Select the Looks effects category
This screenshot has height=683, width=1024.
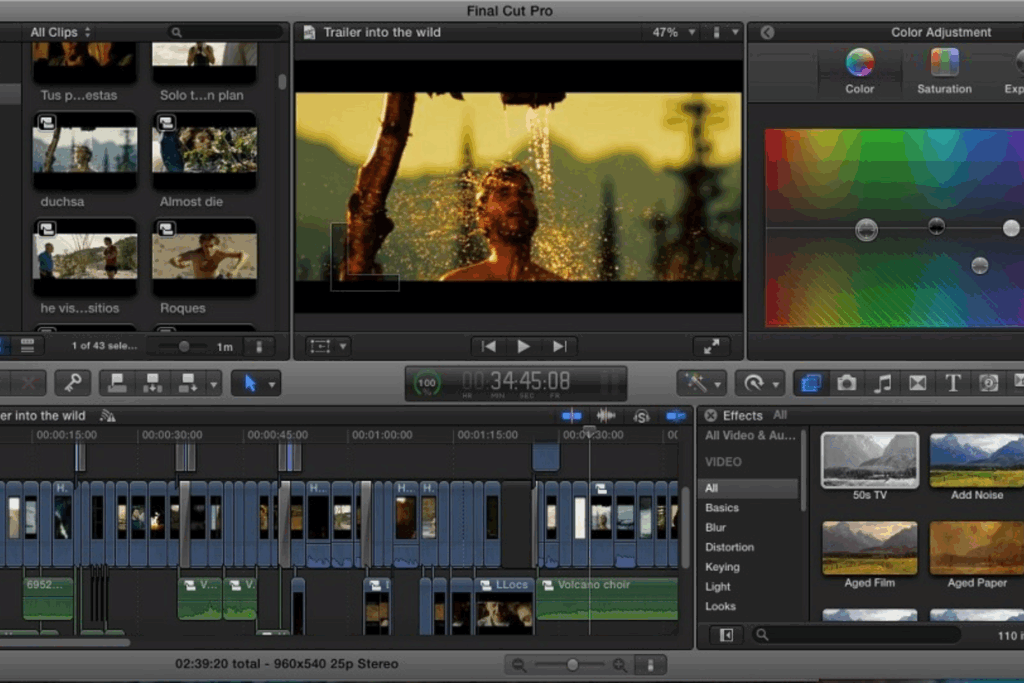720,606
